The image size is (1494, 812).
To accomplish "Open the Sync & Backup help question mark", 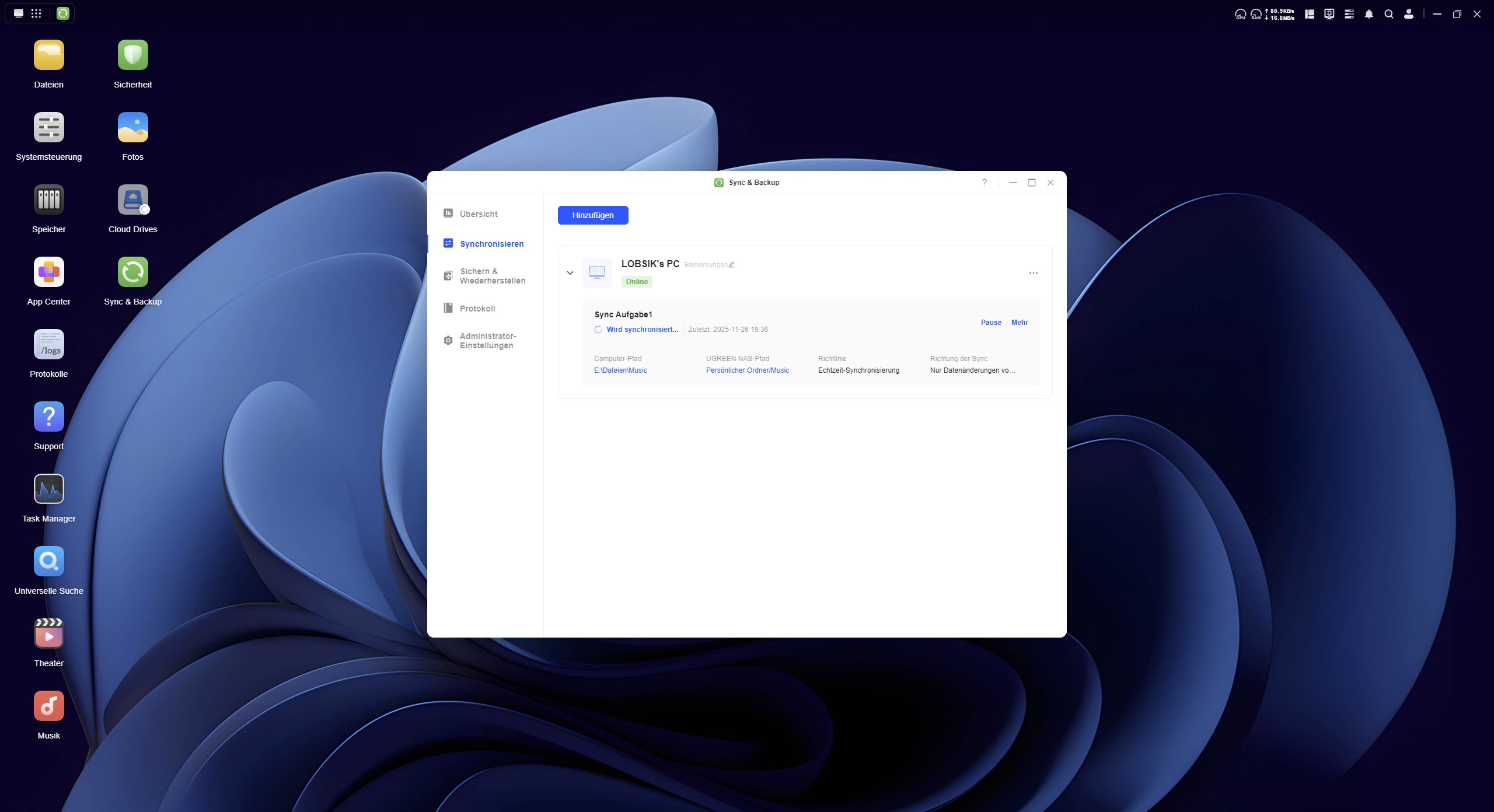I will point(984,183).
